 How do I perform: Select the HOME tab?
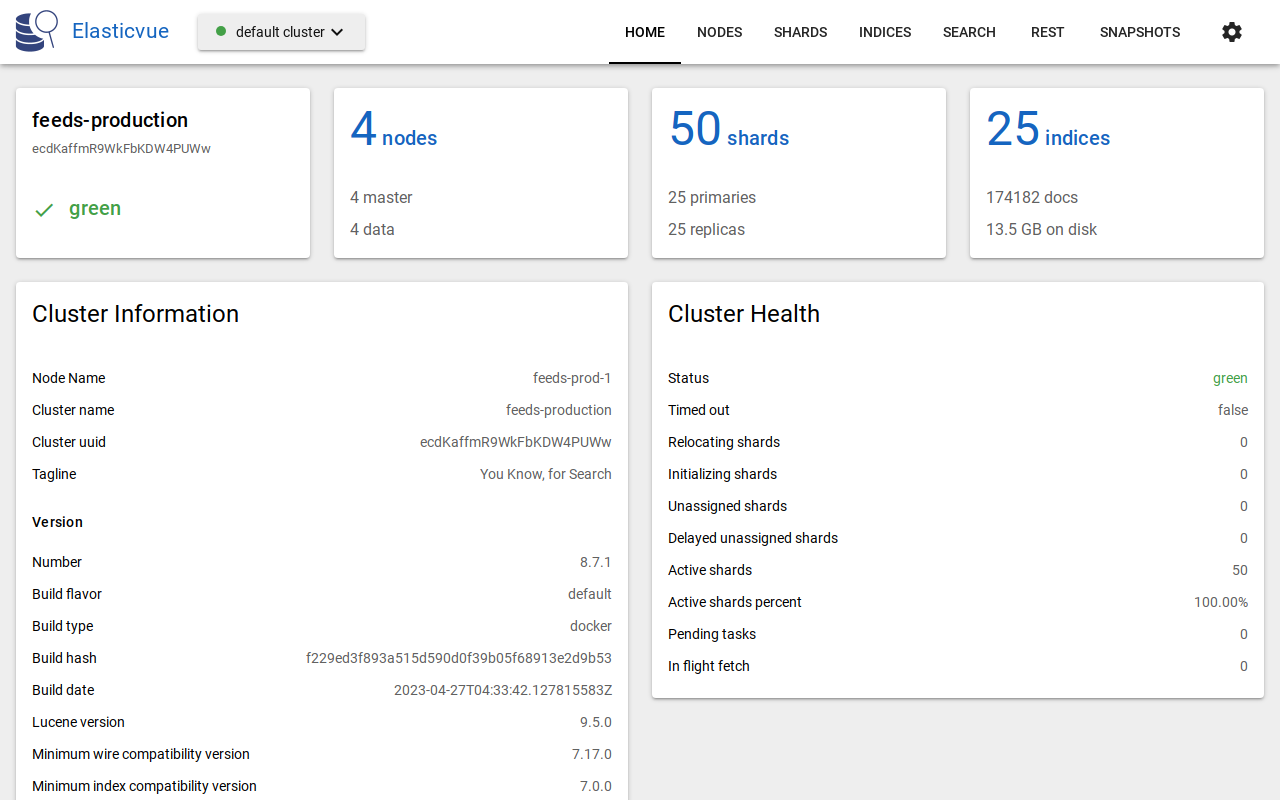tap(644, 31)
